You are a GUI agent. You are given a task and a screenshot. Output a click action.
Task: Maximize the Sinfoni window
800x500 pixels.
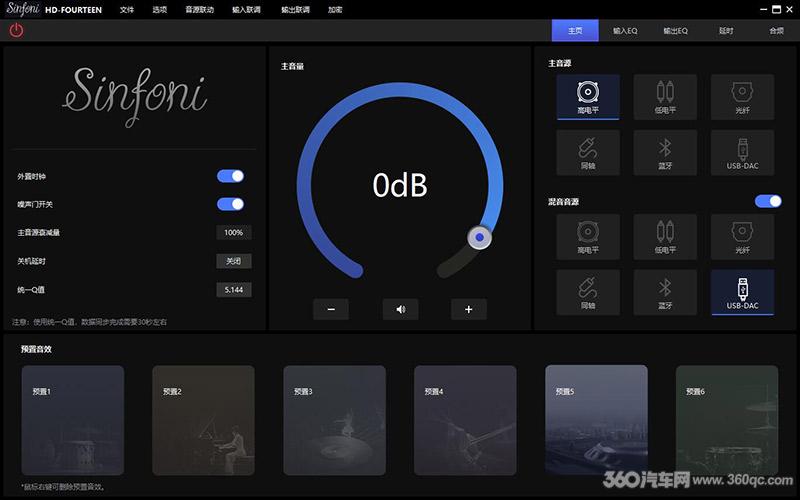(x=776, y=9)
